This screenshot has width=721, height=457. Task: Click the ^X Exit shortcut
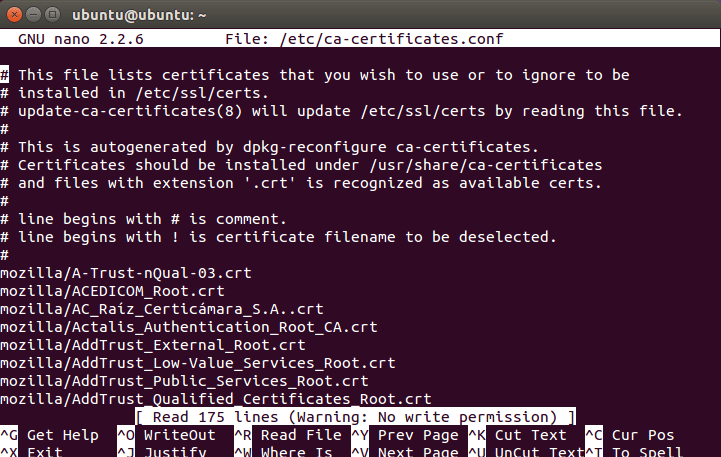click(x=31, y=451)
